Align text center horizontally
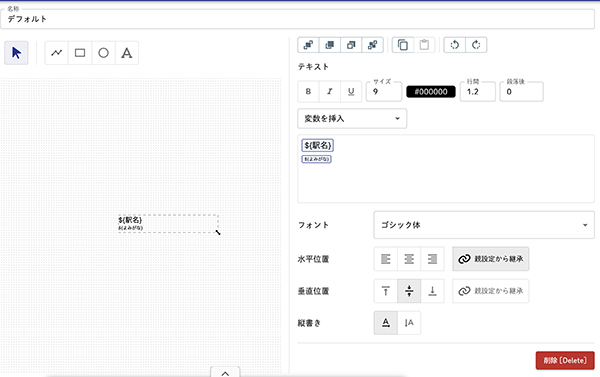 point(409,259)
